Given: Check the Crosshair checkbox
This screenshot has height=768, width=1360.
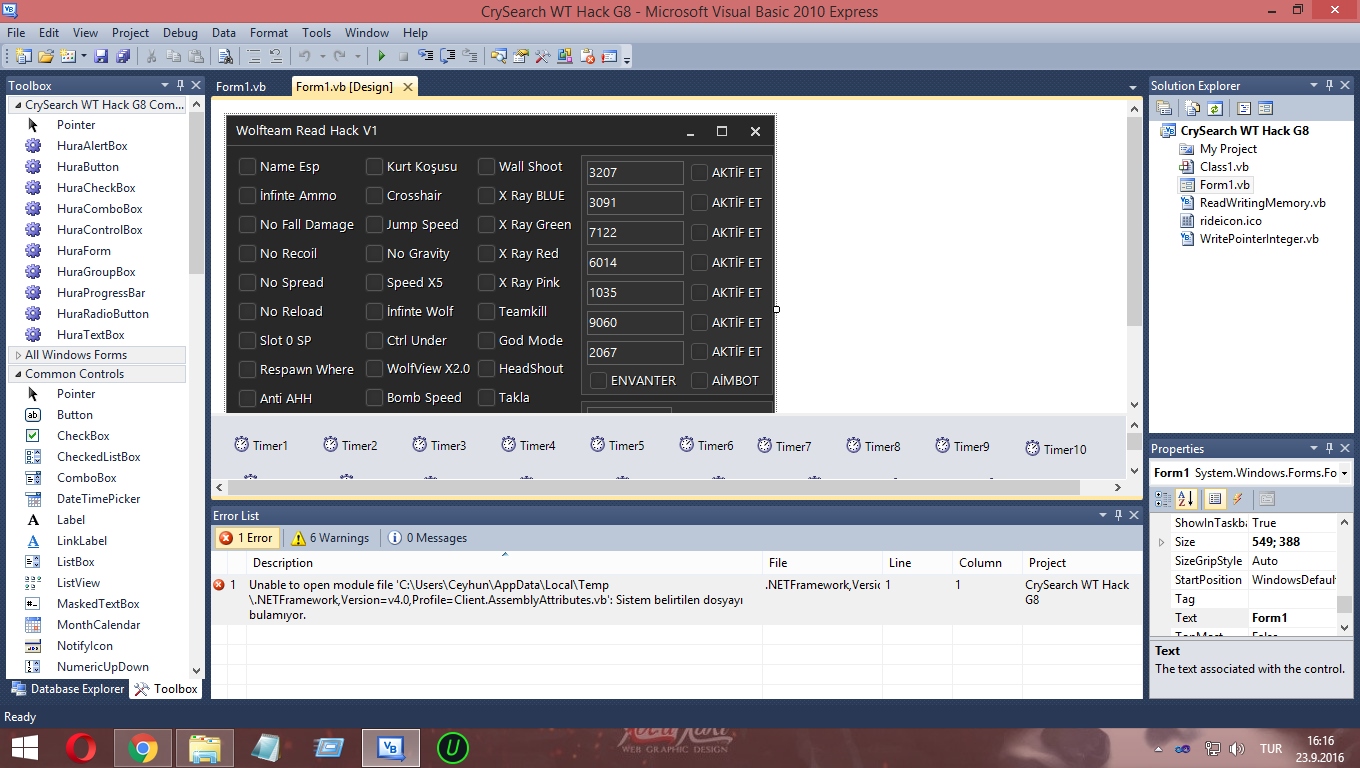Looking at the screenshot, I should click(x=374, y=195).
